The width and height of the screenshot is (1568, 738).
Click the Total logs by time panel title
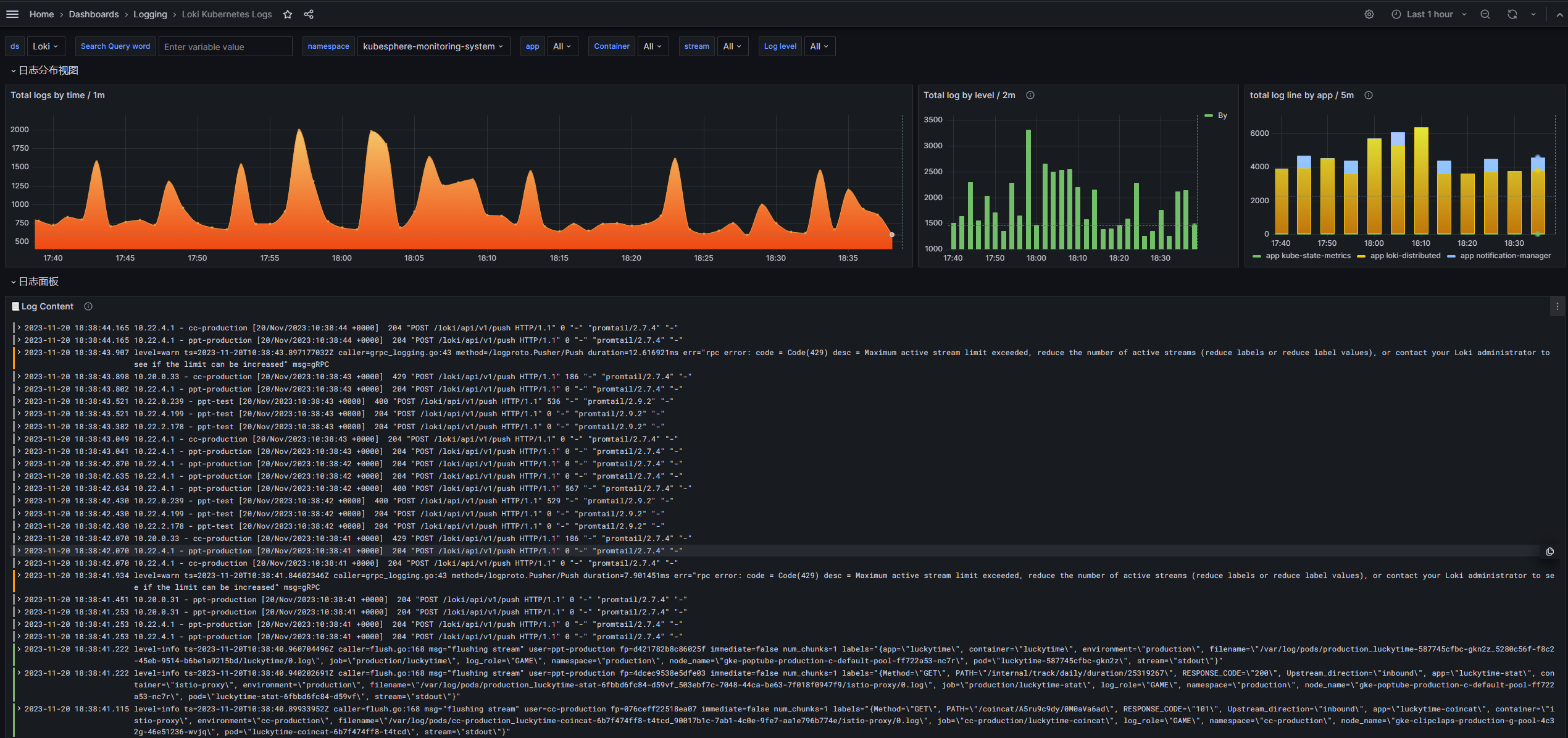pos(57,95)
